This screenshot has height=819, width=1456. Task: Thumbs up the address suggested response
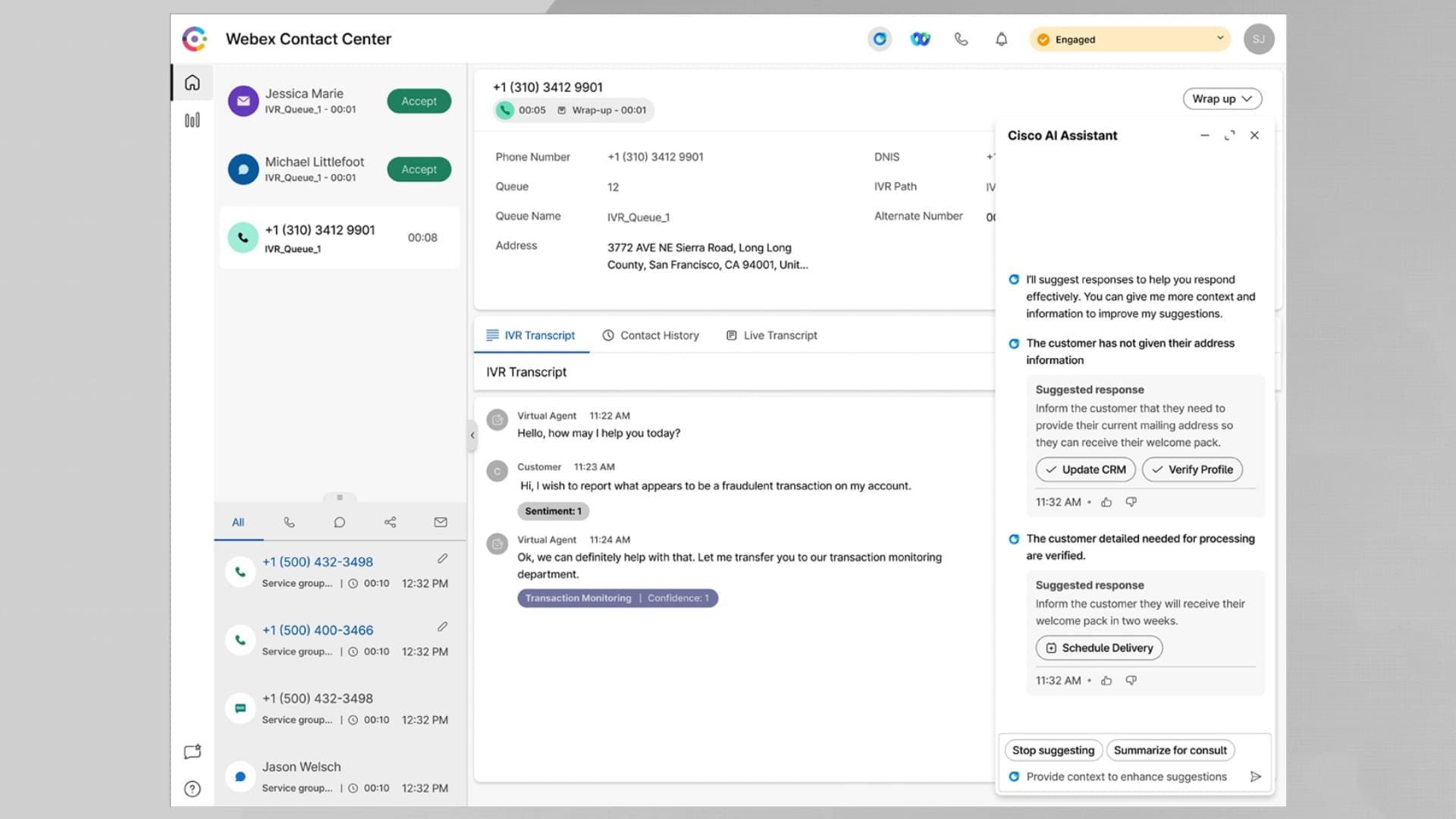[1106, 502]
